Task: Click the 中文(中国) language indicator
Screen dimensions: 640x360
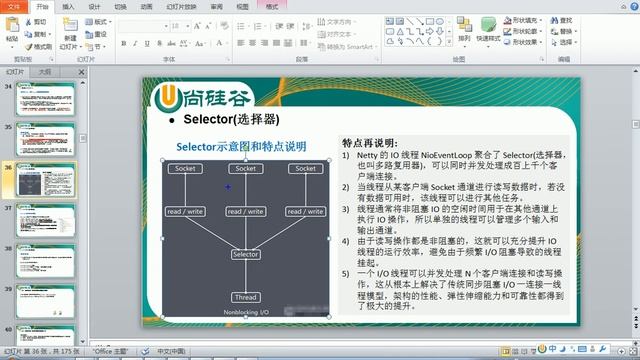Action: pyautogui.click(x=171, y=351)
